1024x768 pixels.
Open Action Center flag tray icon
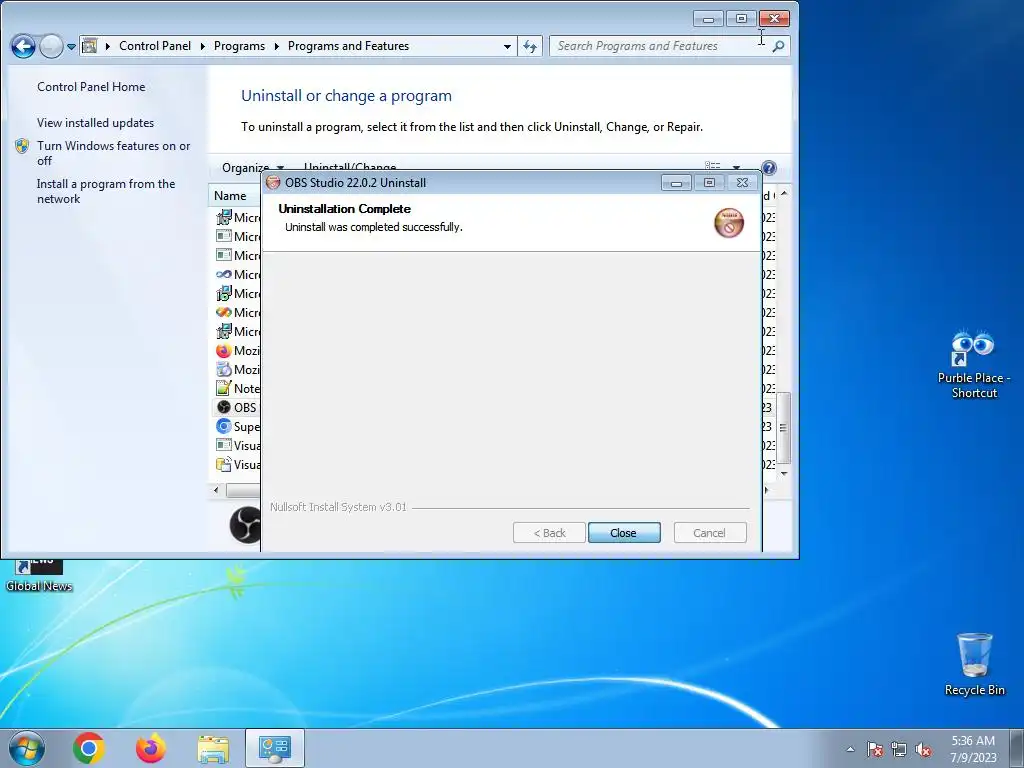click(875, 749)
